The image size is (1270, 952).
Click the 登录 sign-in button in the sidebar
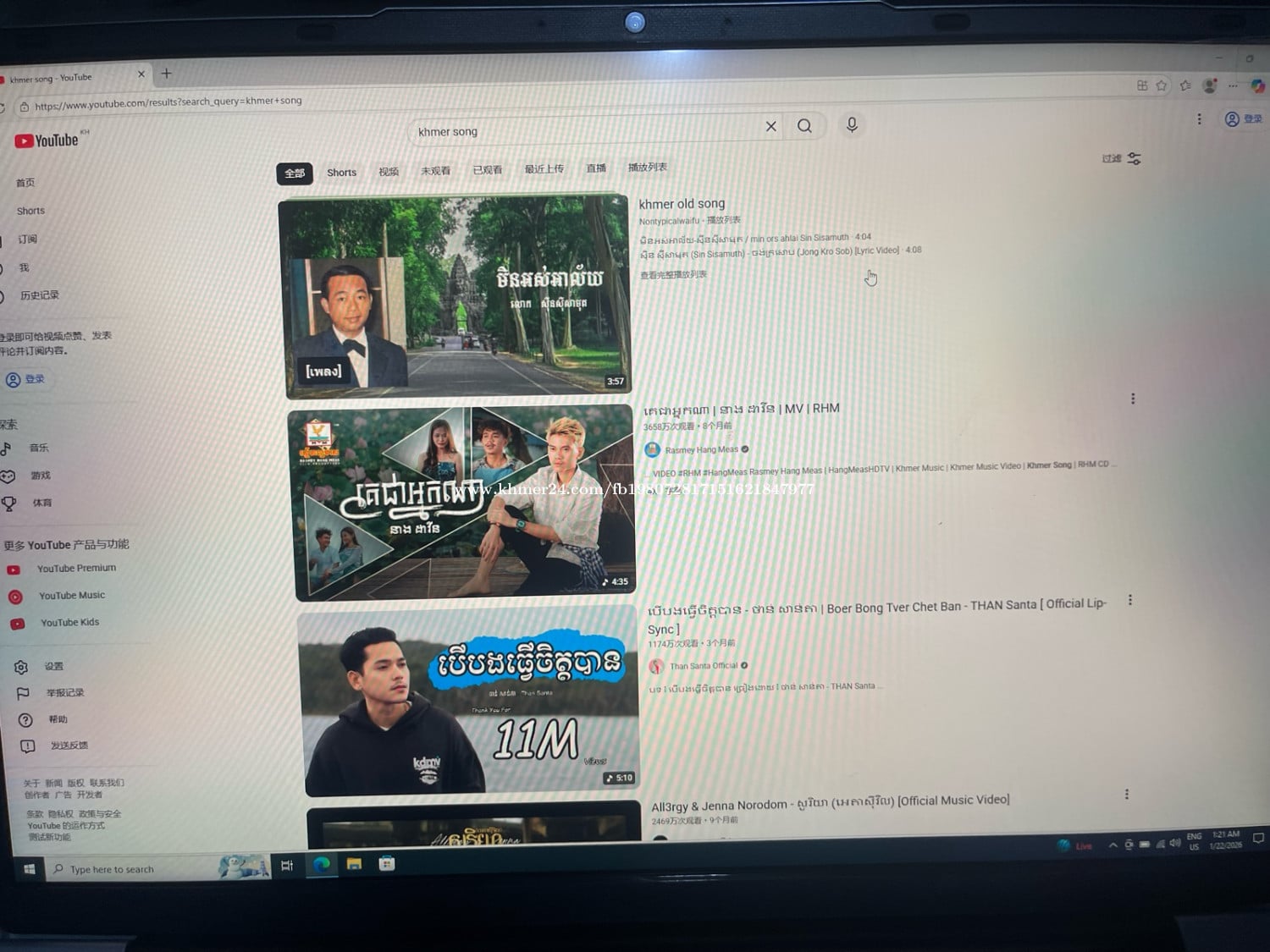[x=25, y=380]
